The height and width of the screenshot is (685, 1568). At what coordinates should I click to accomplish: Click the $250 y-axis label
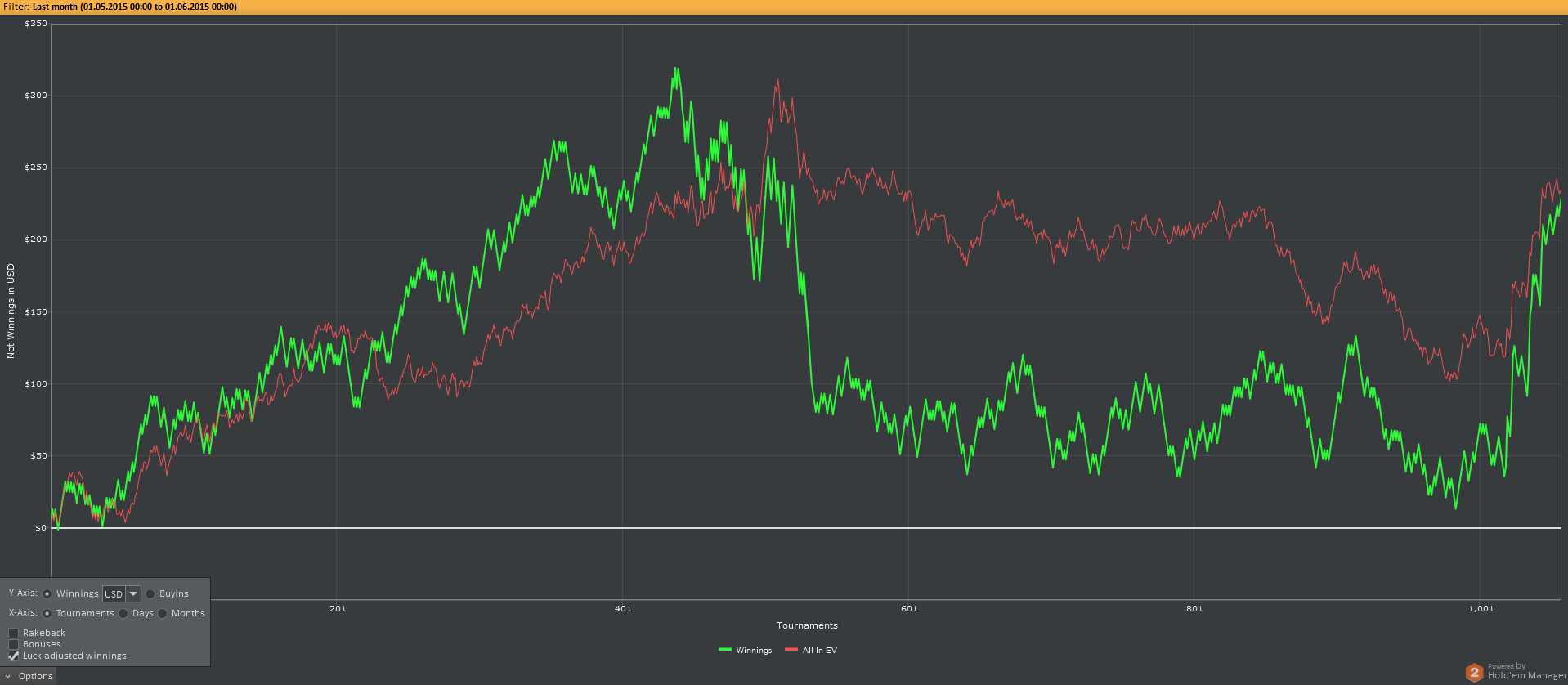(36, 168)
